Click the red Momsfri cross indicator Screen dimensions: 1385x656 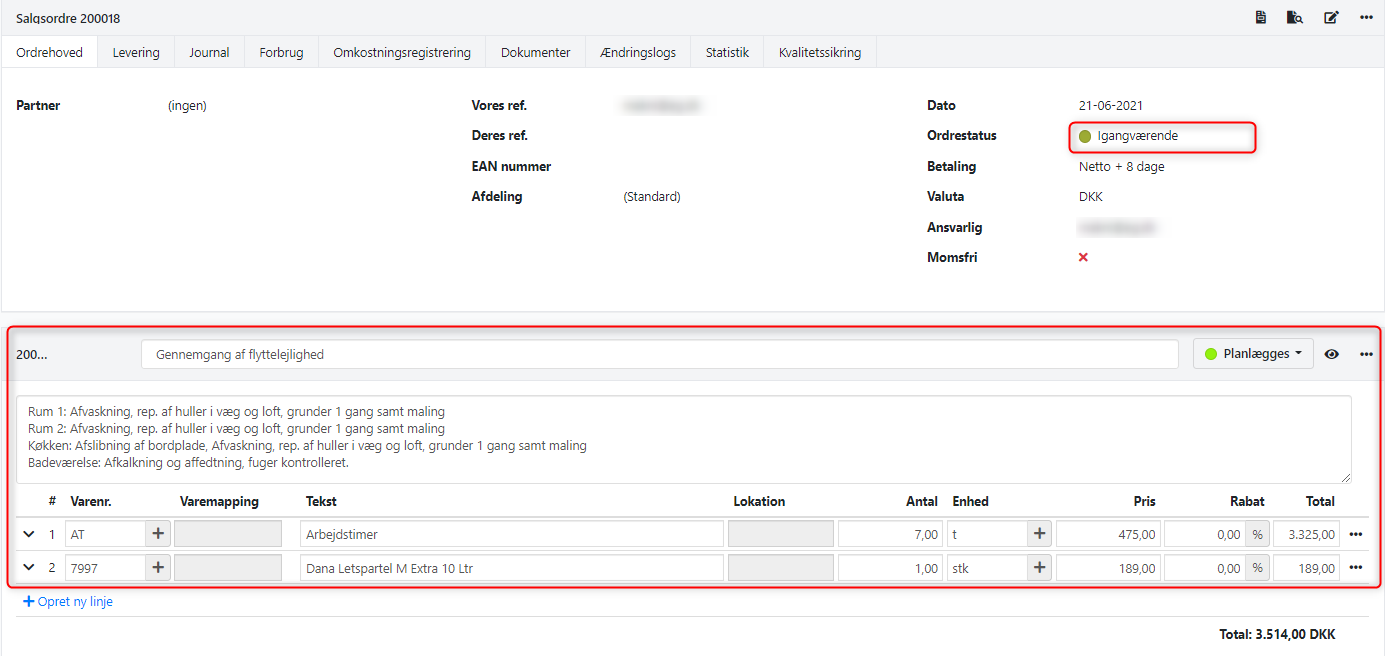pyautogui.click(x=1083, y=257)
